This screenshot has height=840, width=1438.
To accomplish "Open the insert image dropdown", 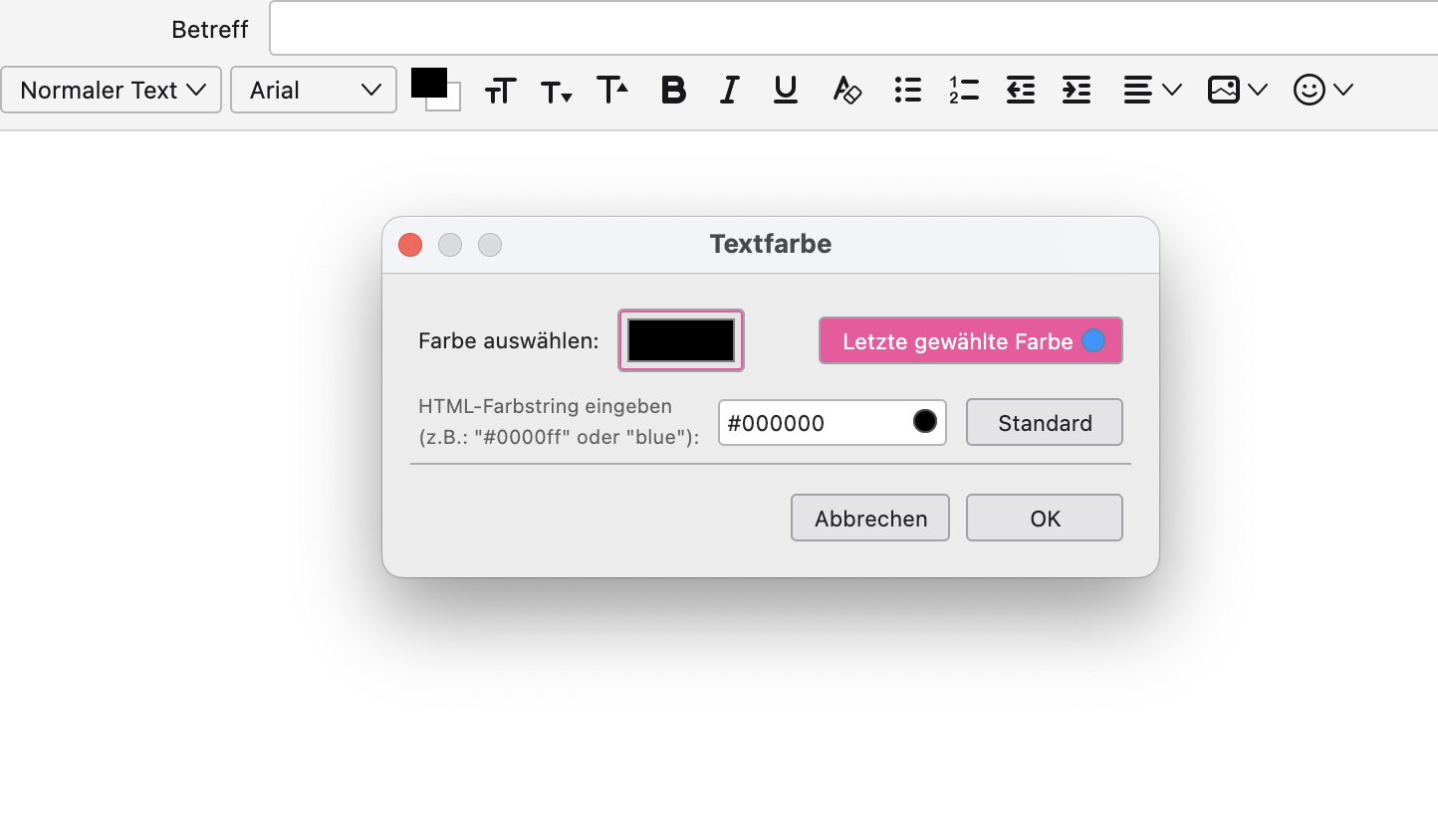I will (1237, 90).
